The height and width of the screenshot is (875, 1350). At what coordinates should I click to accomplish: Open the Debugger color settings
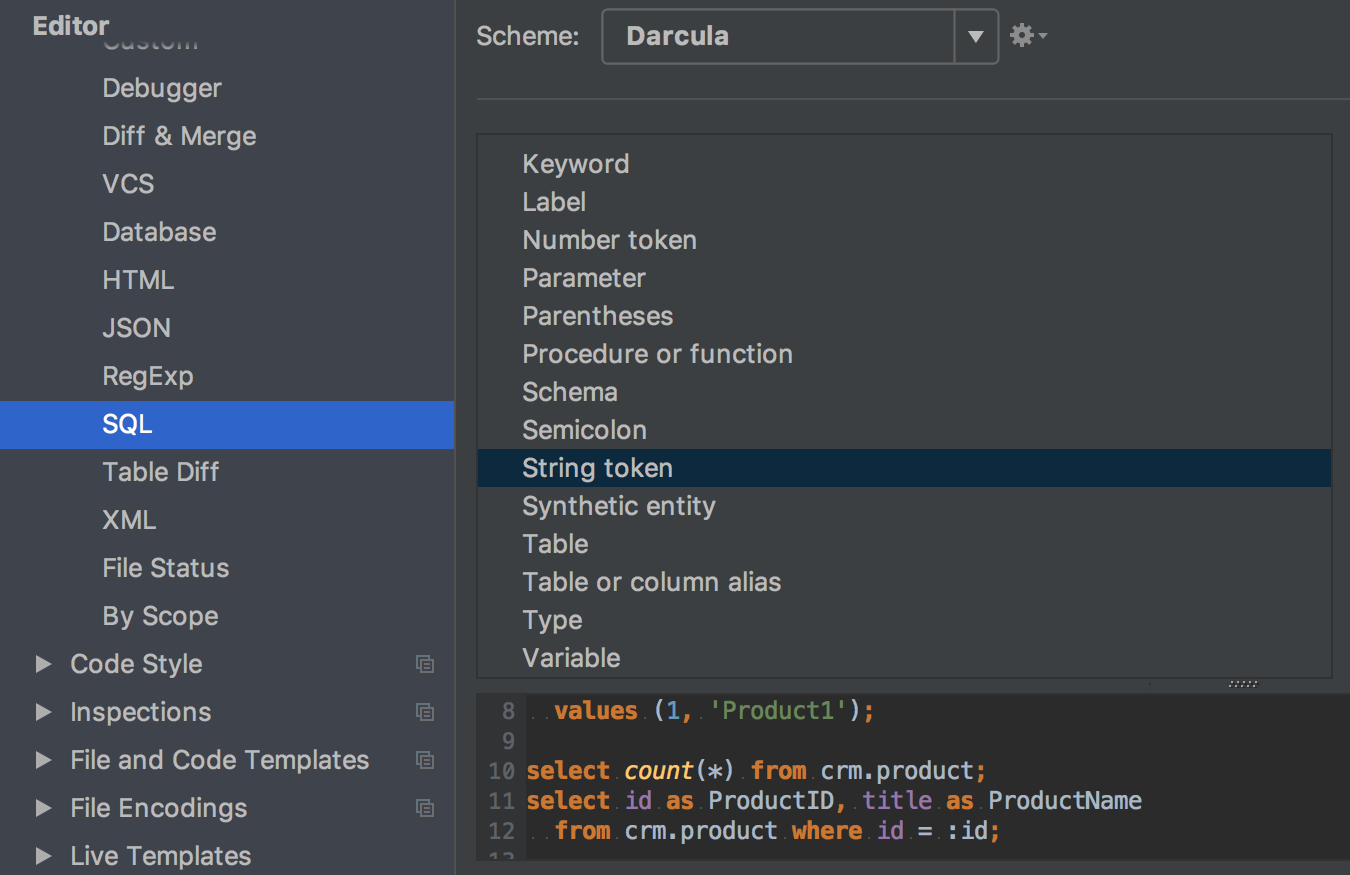[x=162, y=88]
